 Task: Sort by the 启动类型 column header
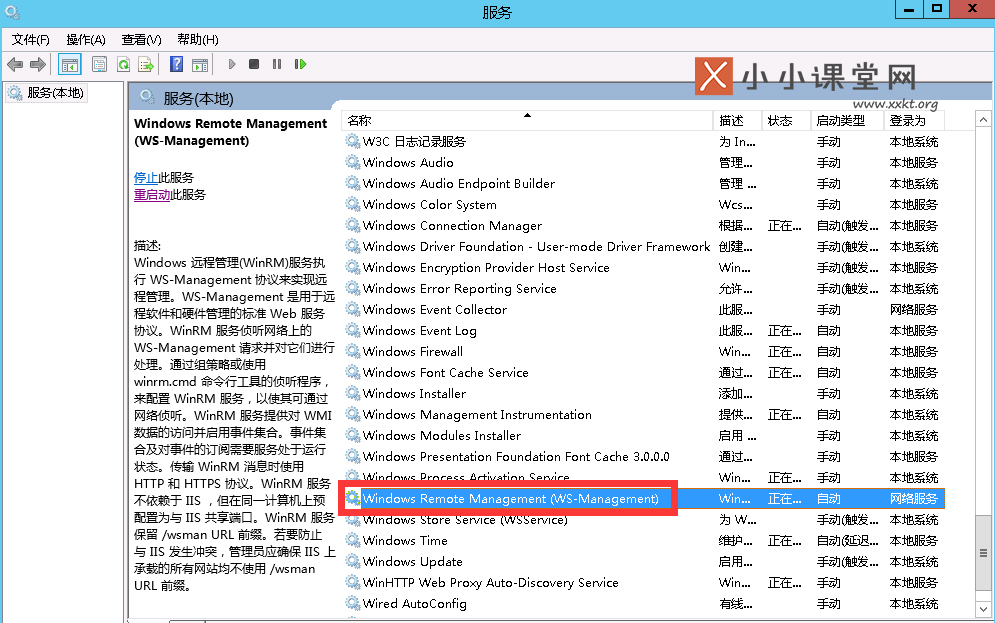(x=847, y=121)
